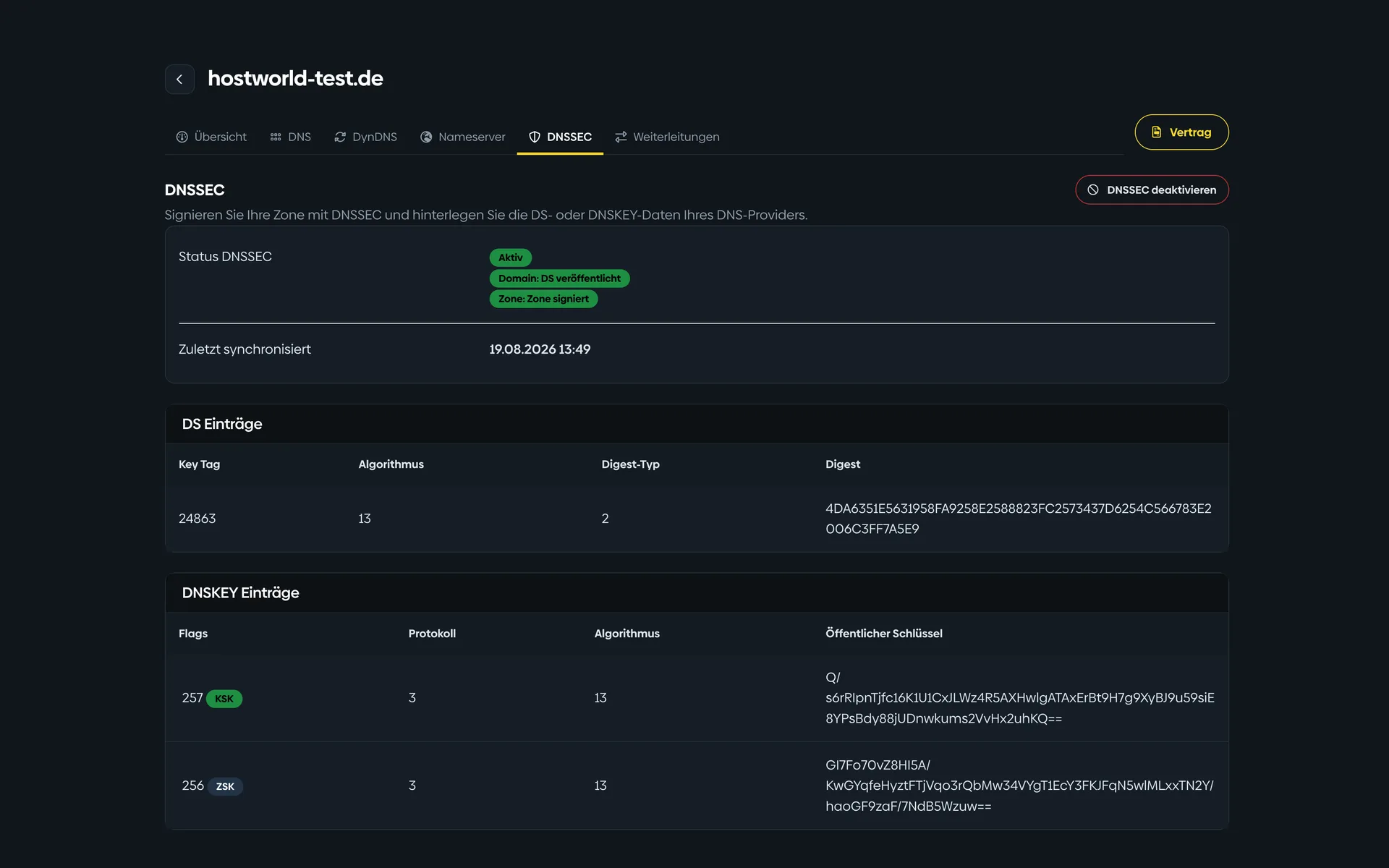
Task: Select the Nameserver tab
Action: (x=463, y=137)
